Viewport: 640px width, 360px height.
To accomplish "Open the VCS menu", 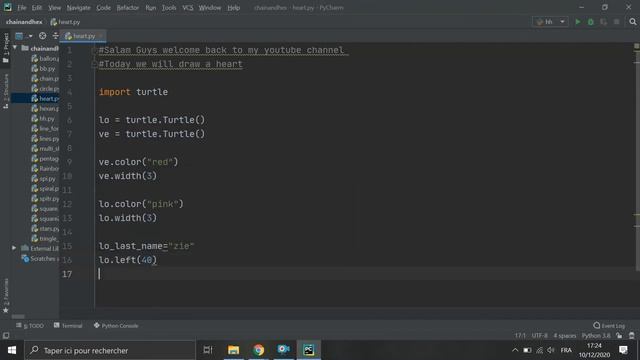I will [x=188, y=8].
